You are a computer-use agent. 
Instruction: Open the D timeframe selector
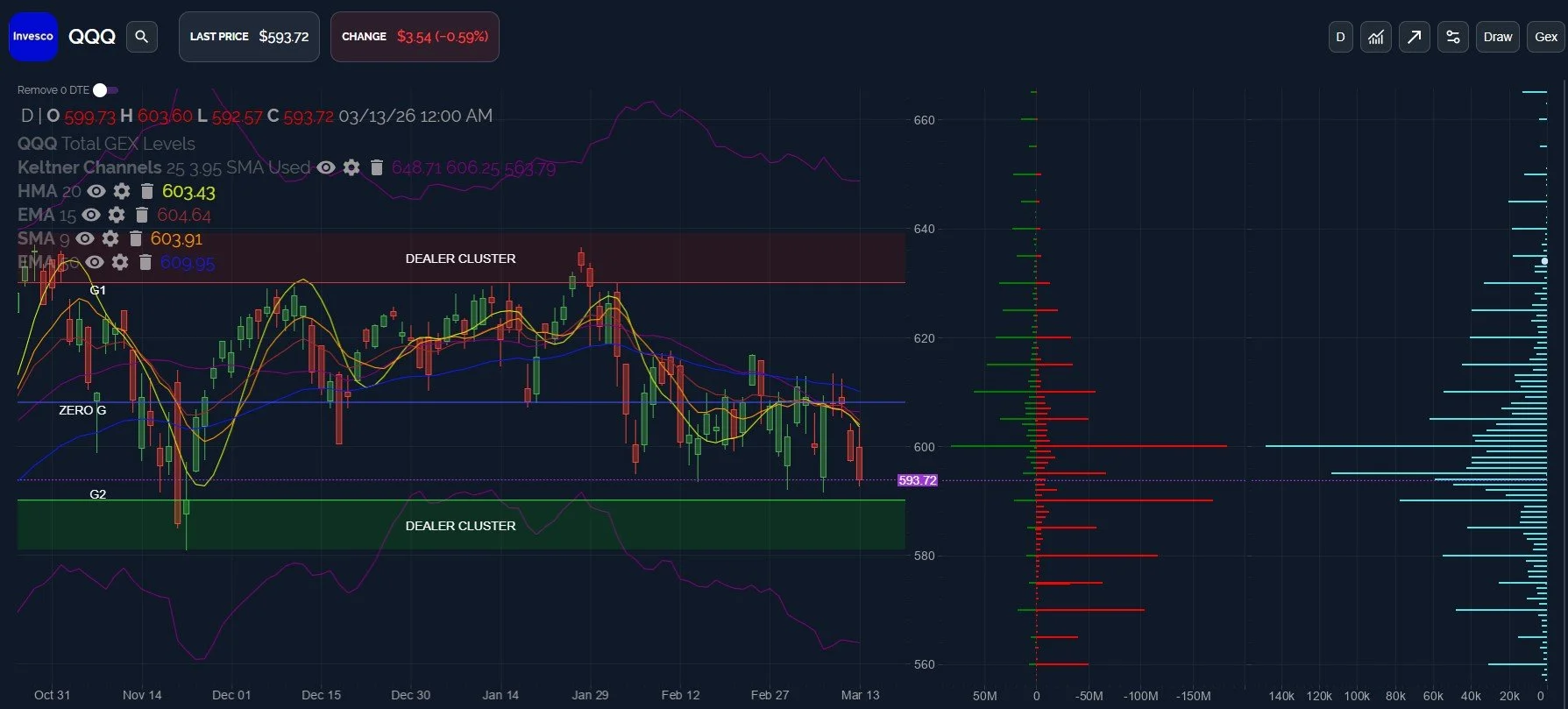tap(1340, 37)
